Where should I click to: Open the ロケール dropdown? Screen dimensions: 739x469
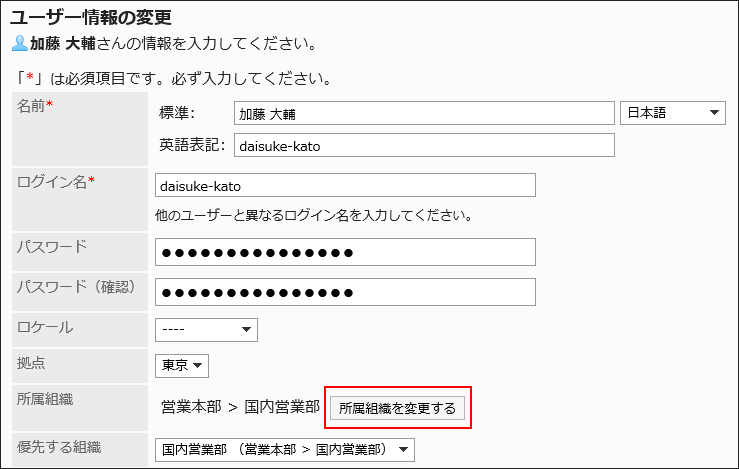click(206, 330)
